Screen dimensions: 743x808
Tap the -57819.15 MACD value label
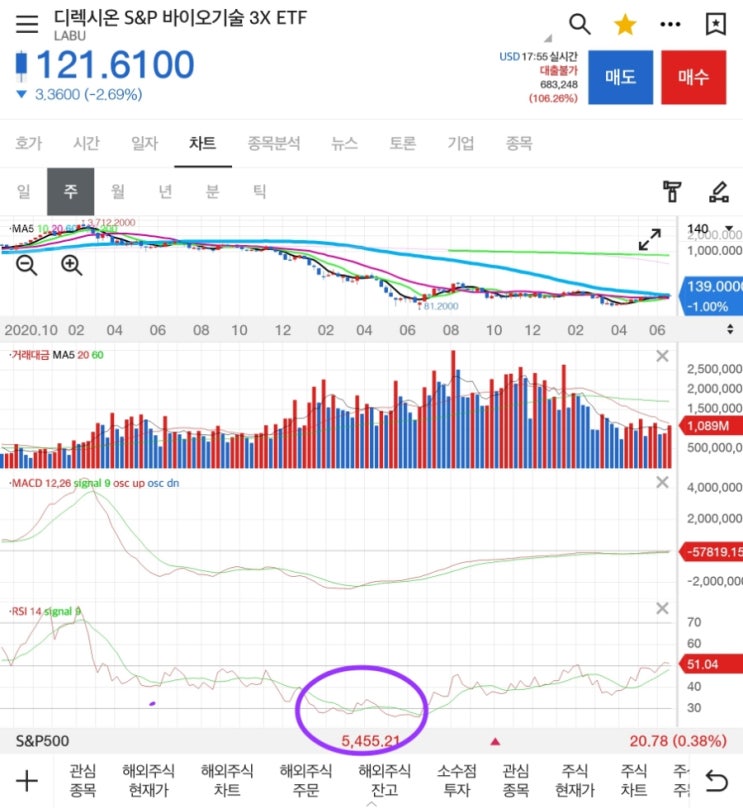(x=712, y=552)
